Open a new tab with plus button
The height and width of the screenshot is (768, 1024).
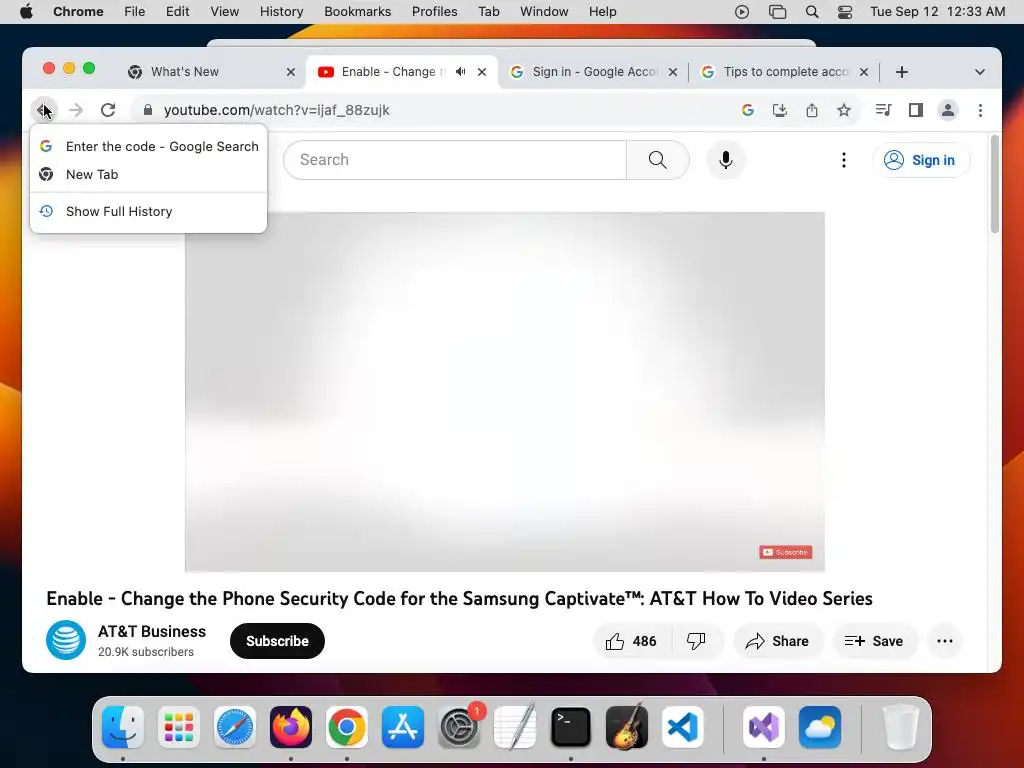(x=902, y=72)
